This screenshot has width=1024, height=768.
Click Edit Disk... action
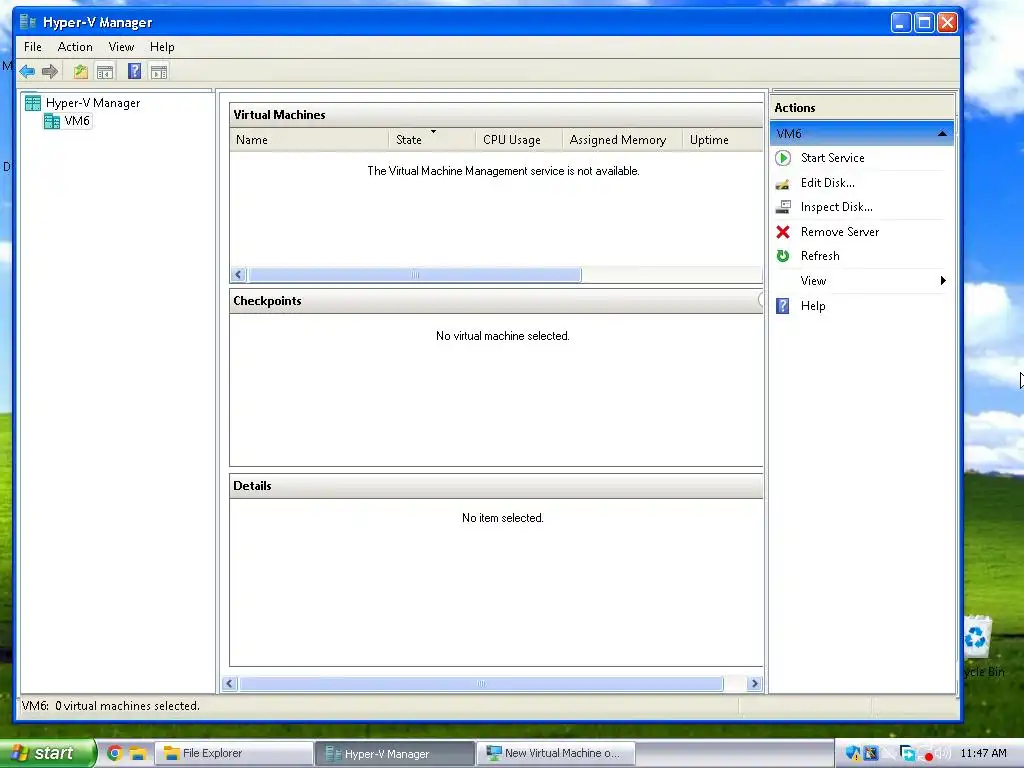827,183
